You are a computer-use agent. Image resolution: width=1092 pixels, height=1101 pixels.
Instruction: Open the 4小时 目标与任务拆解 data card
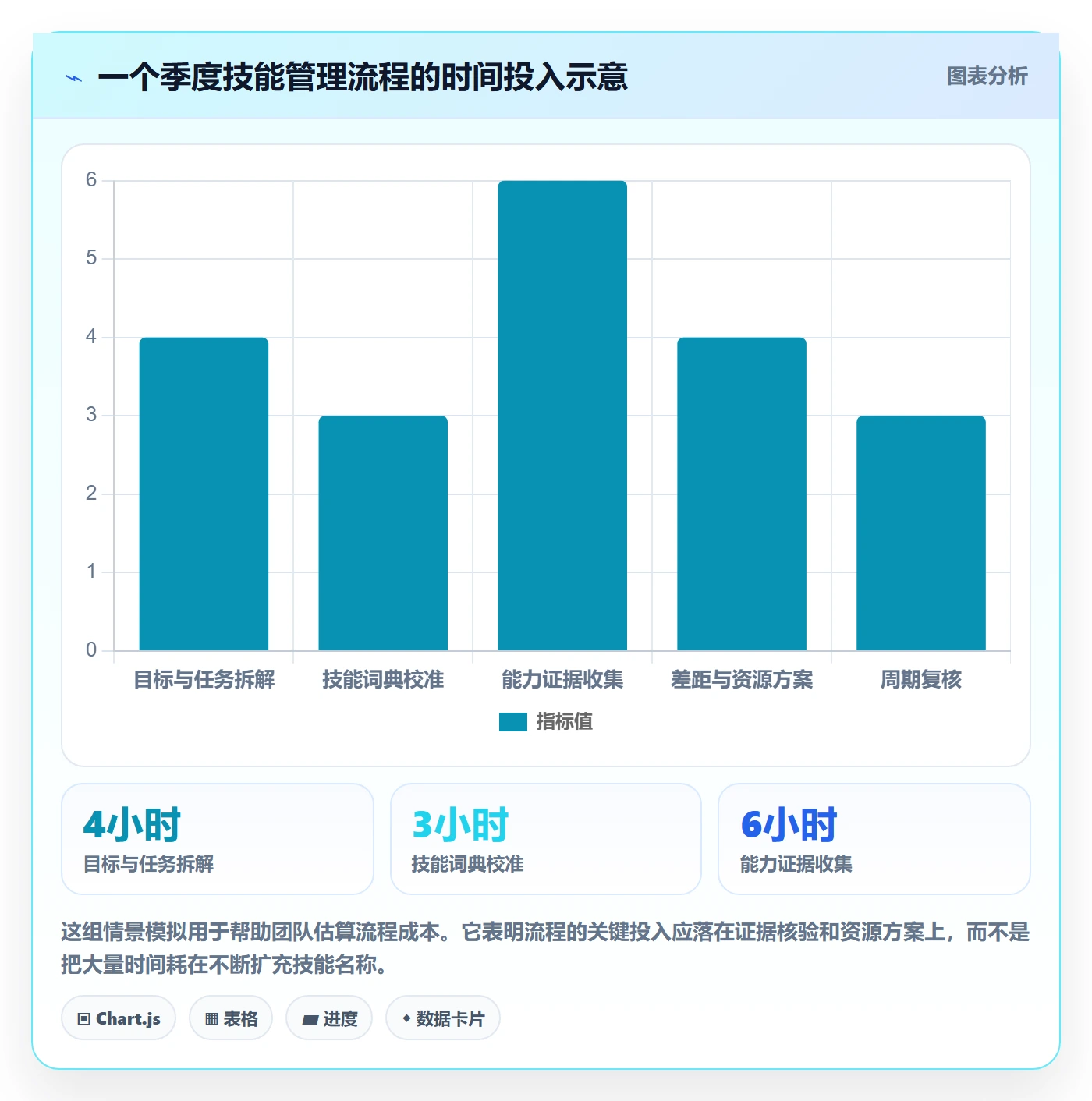click(218, 839)
